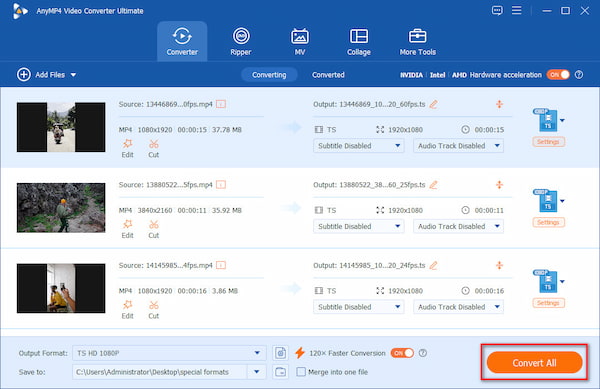
Task: Click the snapshot icon beside Output Format
Action: (x=280, y=353)
